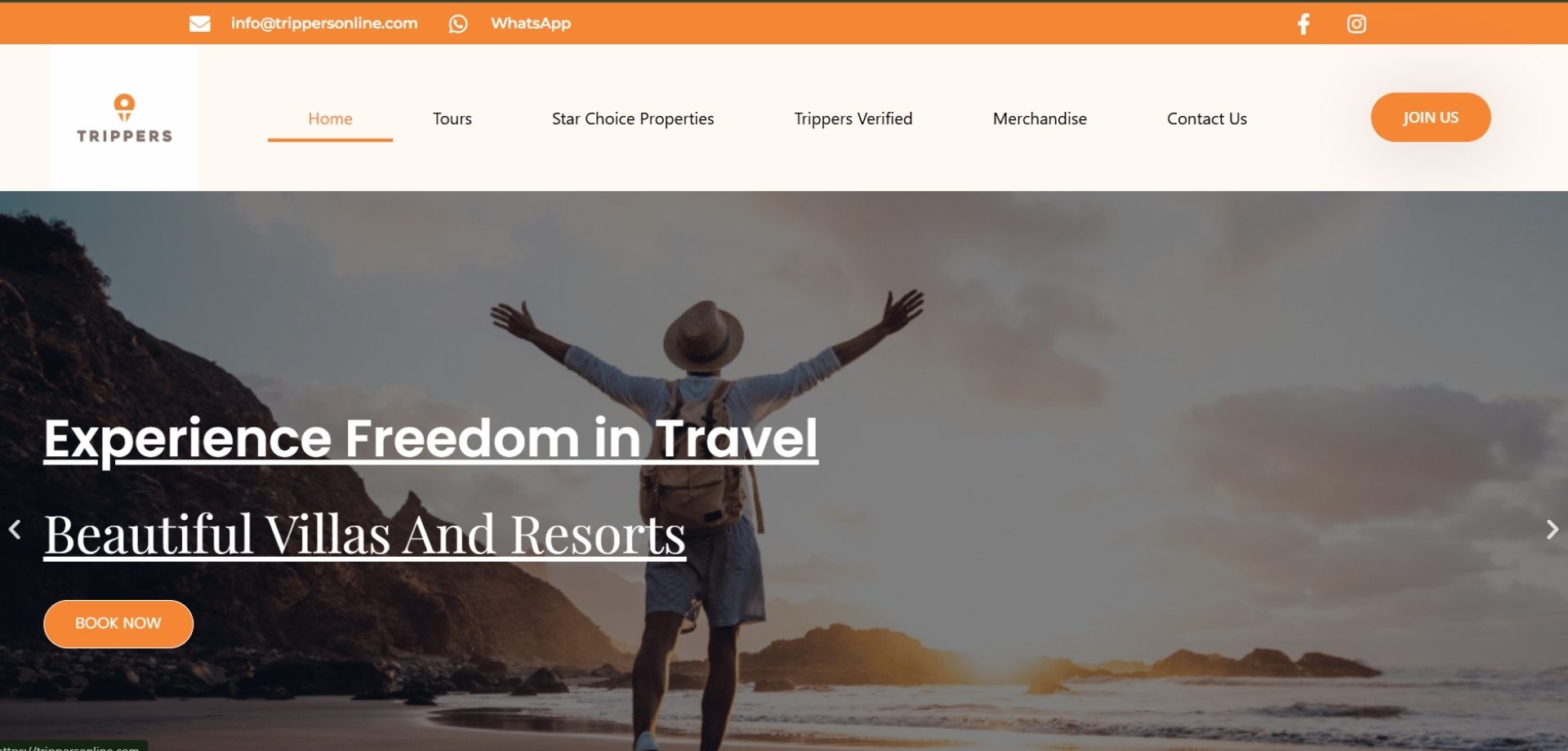The width and height of the screenshot is (1568, 751).
Task: Open the Home menu item
Action: (330, 118)
